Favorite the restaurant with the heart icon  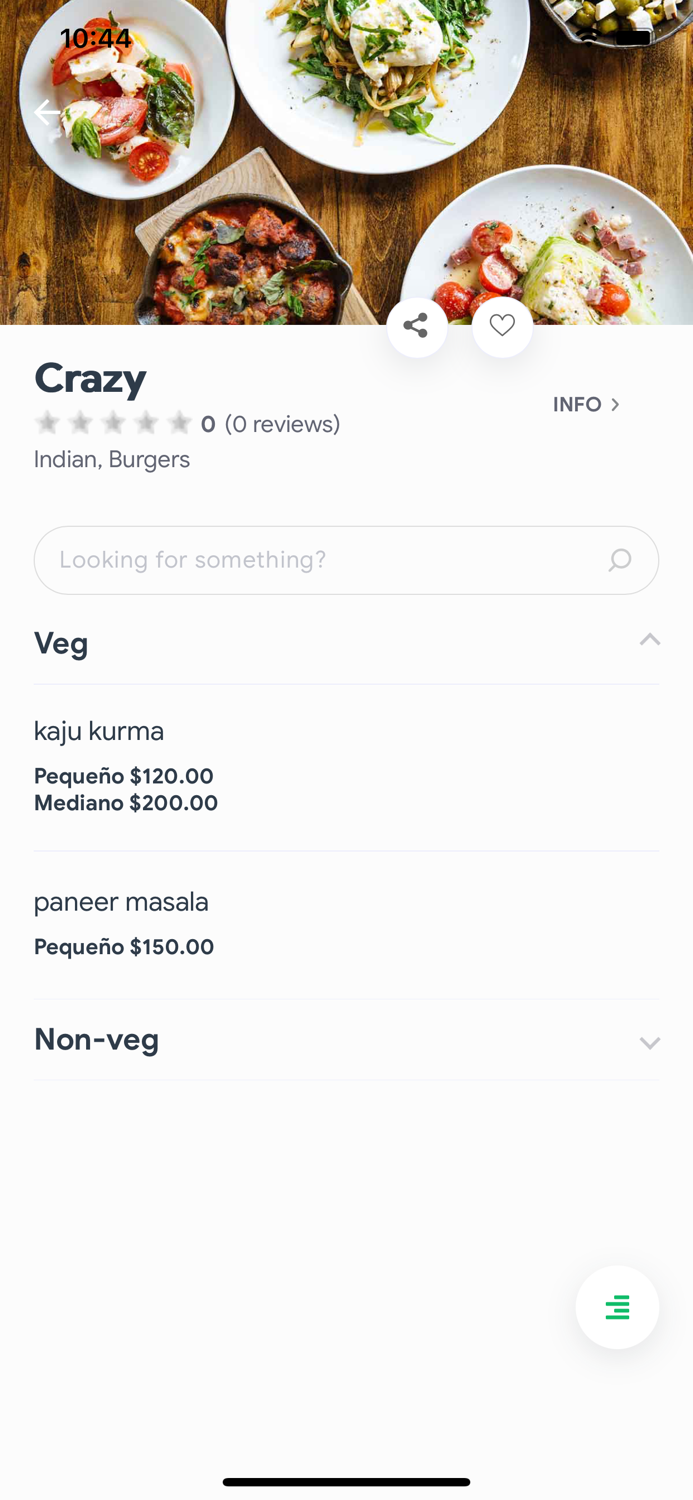click(502, 326)
